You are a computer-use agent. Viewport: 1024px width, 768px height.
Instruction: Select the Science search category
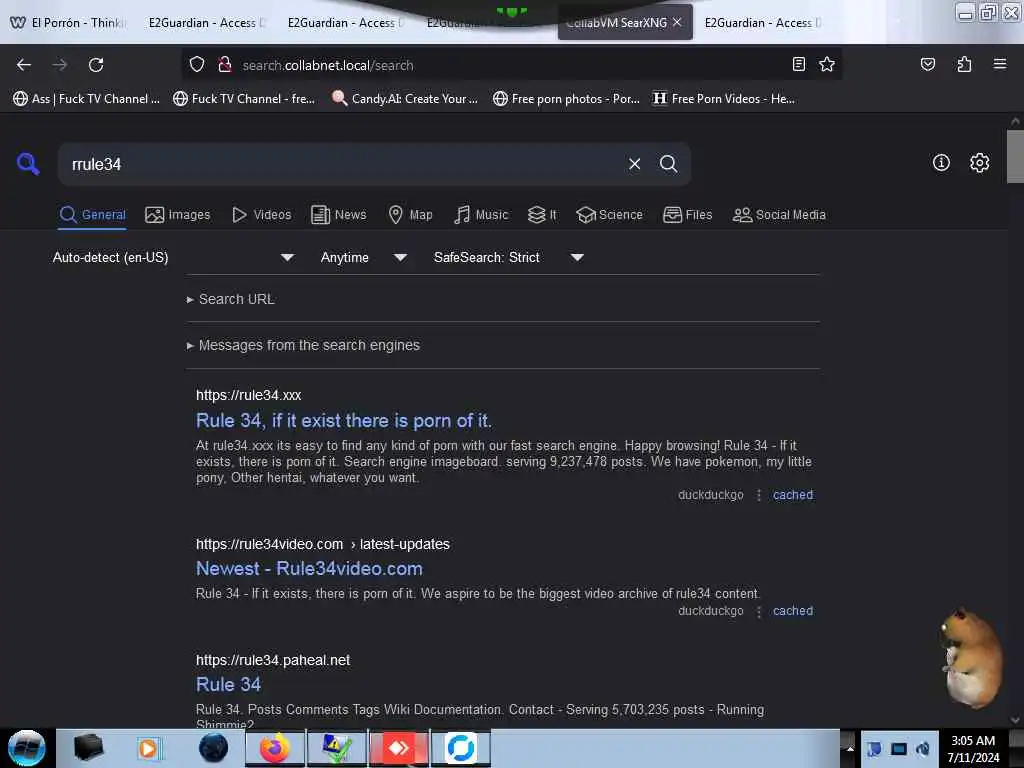click(x=609, y=215)
